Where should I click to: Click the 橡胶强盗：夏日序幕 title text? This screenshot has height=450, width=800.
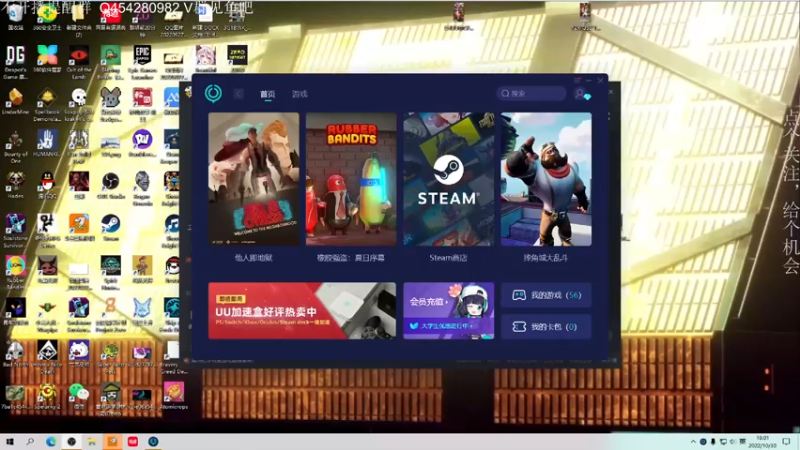pos(351,258)
